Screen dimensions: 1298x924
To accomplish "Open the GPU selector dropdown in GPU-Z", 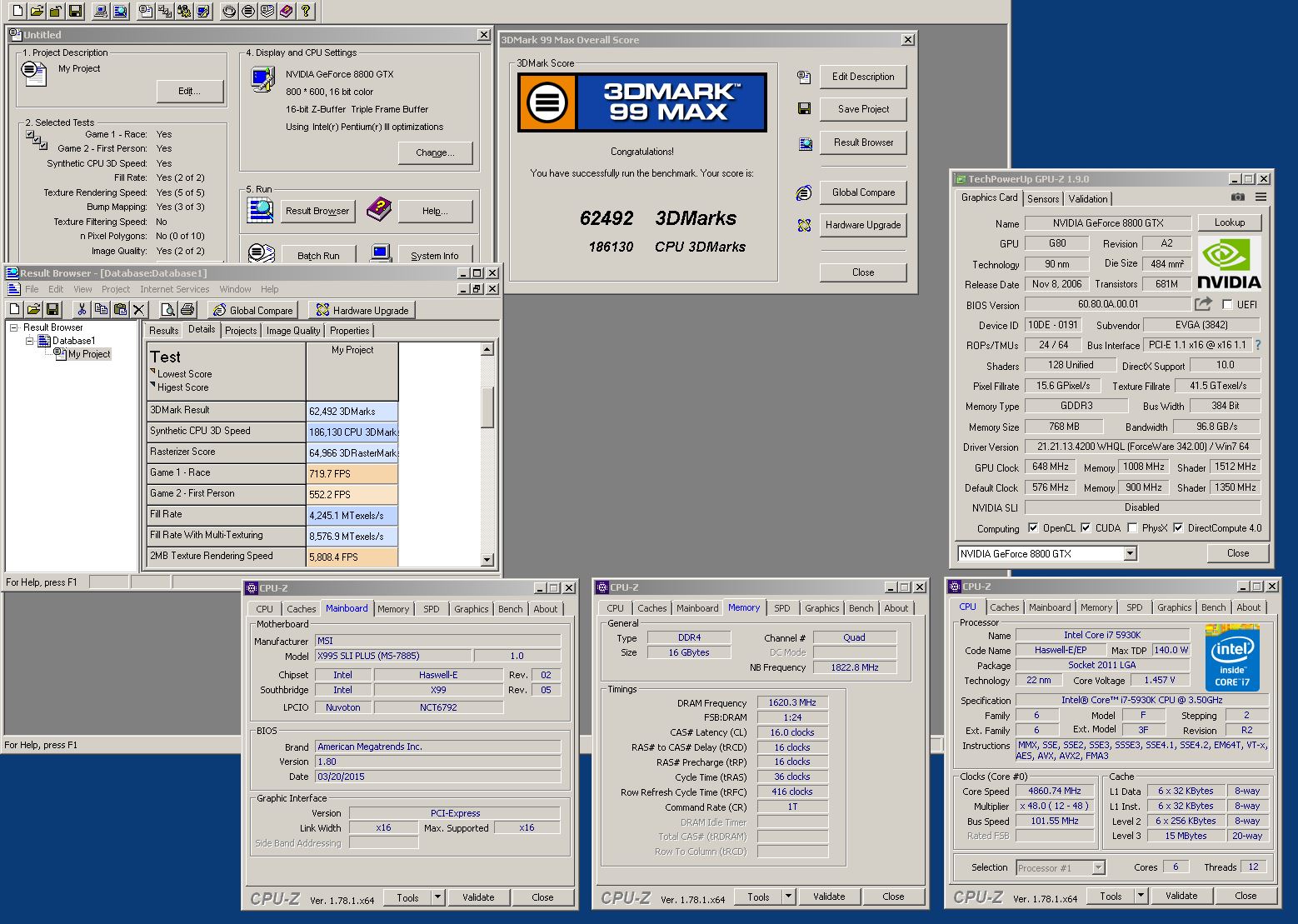I will [1130, 553].
